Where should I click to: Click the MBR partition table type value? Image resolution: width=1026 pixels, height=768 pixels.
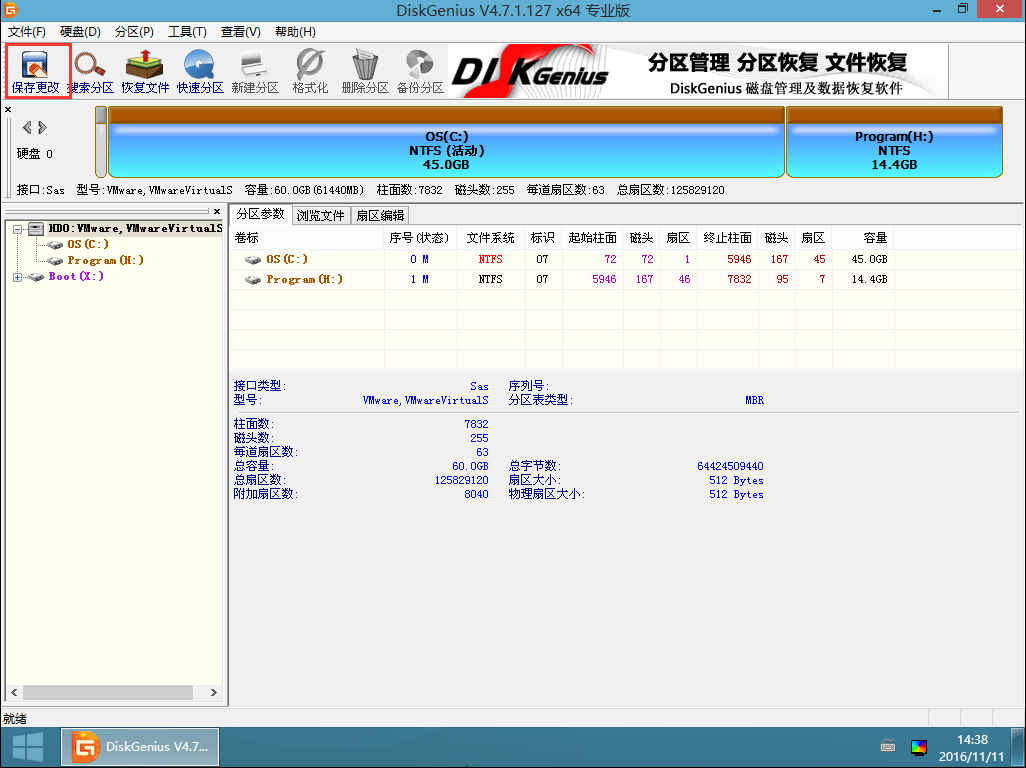tap(754, 400)
